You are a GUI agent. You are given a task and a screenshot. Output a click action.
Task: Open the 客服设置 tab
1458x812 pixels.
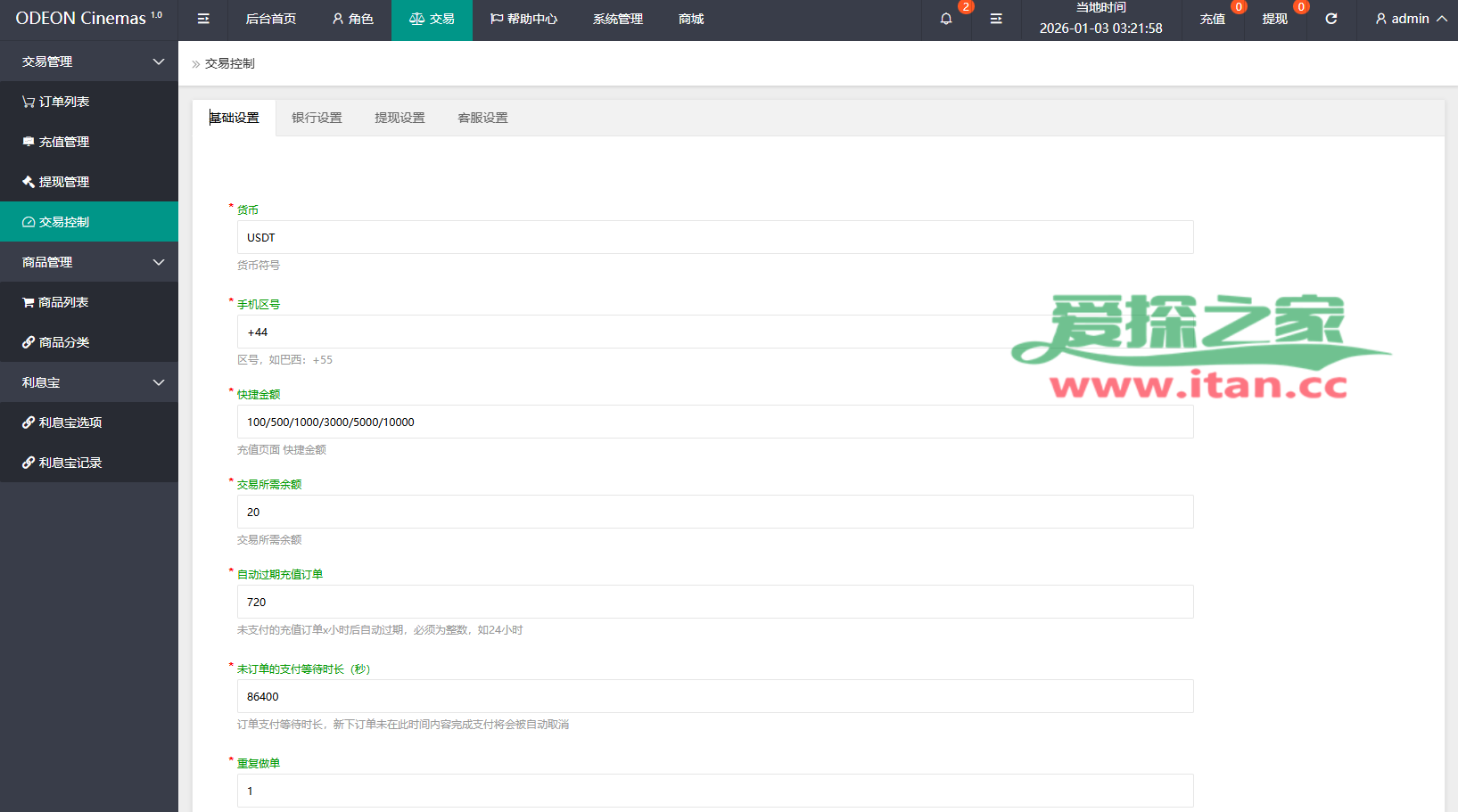click(482, 118)
